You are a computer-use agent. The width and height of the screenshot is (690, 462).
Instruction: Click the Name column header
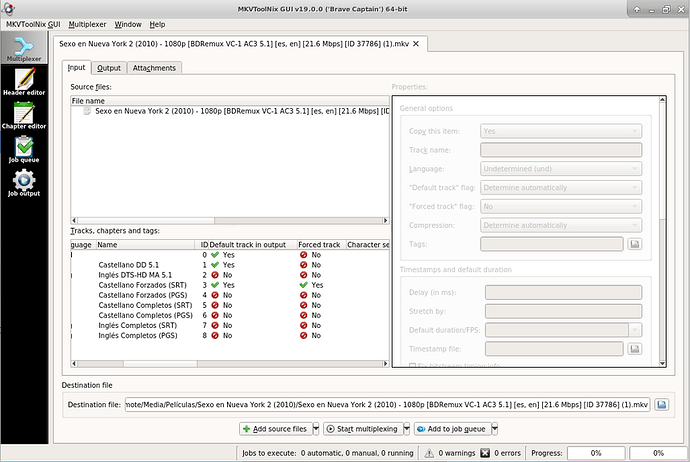tap(145, 245)
